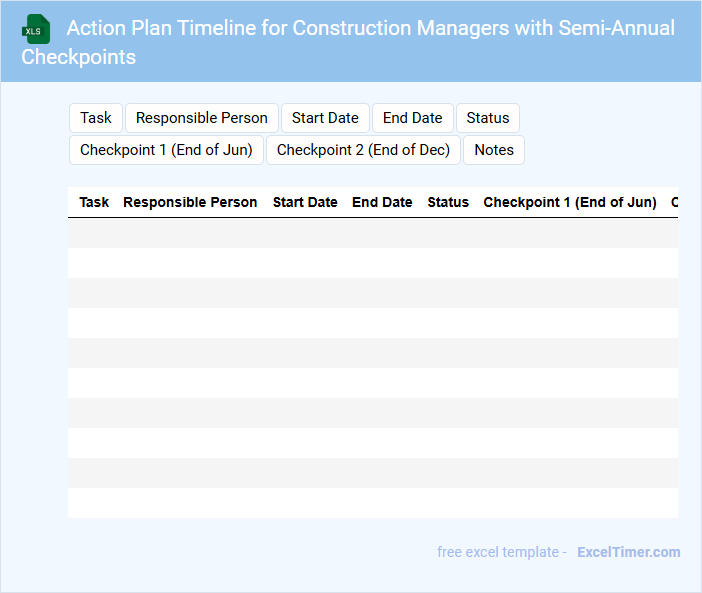This screenshot has height=593, width=702.
Task: Click the Notes tag button
Action: click(x=494, y=150)
